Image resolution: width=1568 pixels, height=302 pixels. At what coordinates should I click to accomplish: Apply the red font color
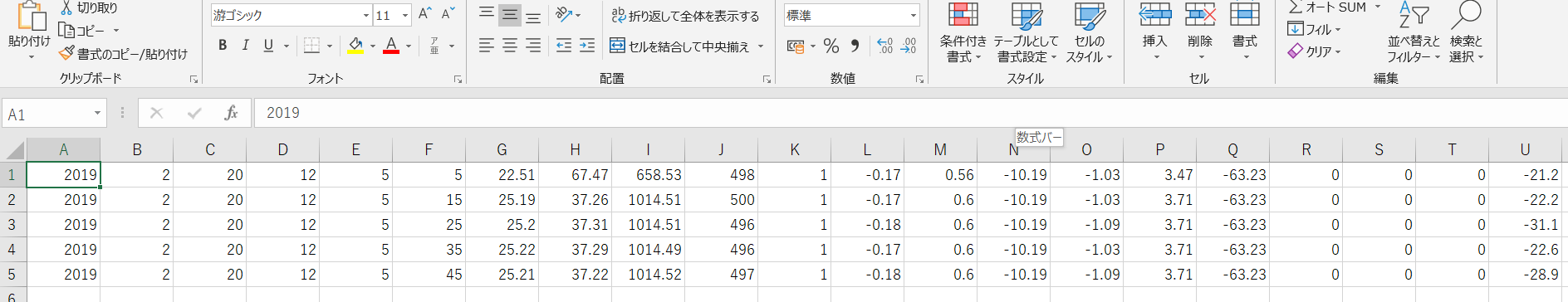coord(391,46)
